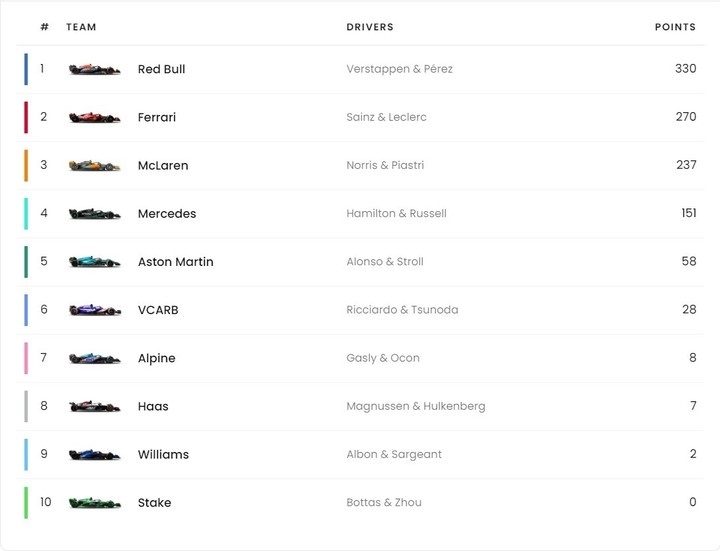
Task: Click the VCARB car icon
Action: (x=94, y=310)
